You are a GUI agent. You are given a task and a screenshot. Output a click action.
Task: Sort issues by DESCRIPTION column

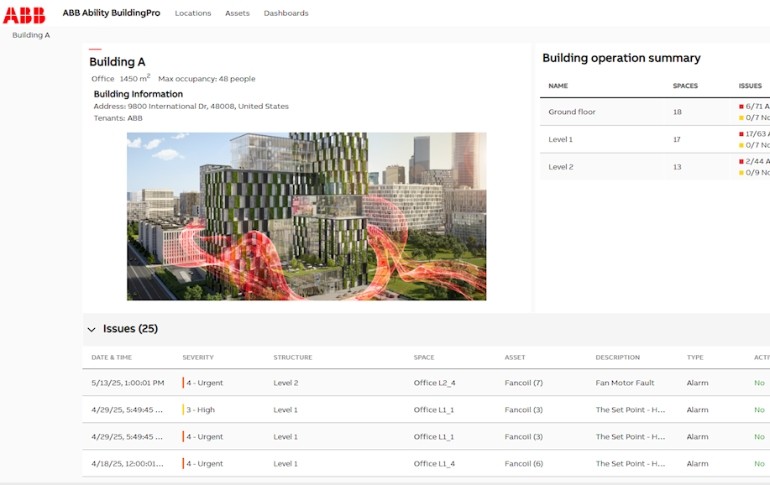617,357
